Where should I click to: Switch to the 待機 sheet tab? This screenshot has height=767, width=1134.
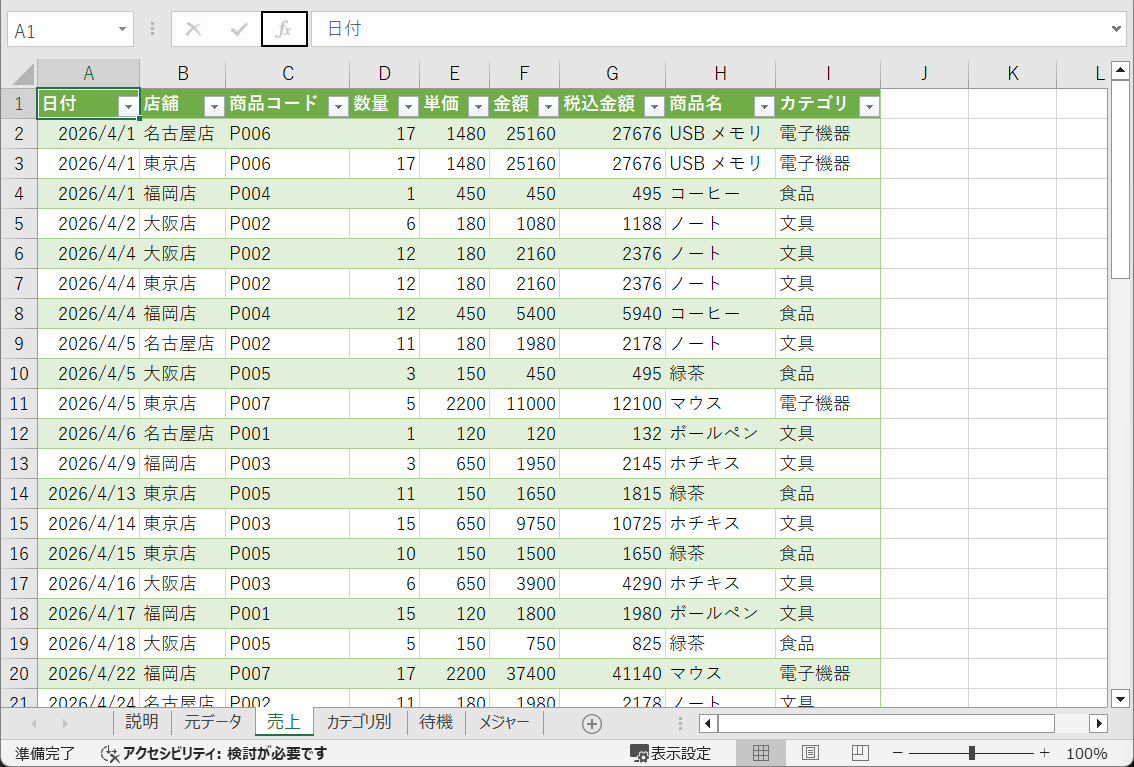click(x=435, y=722)
